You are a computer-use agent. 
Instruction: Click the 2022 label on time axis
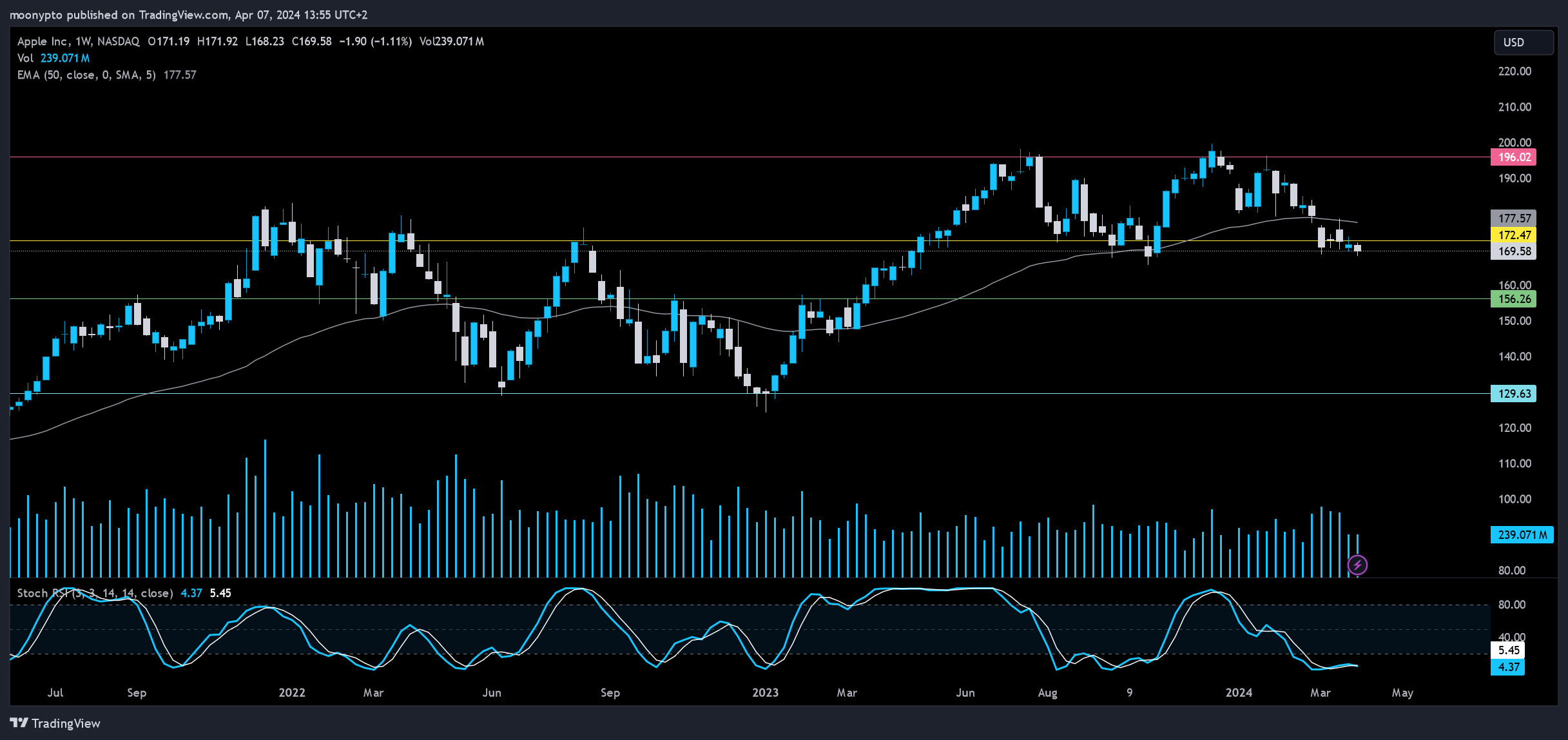292,693
